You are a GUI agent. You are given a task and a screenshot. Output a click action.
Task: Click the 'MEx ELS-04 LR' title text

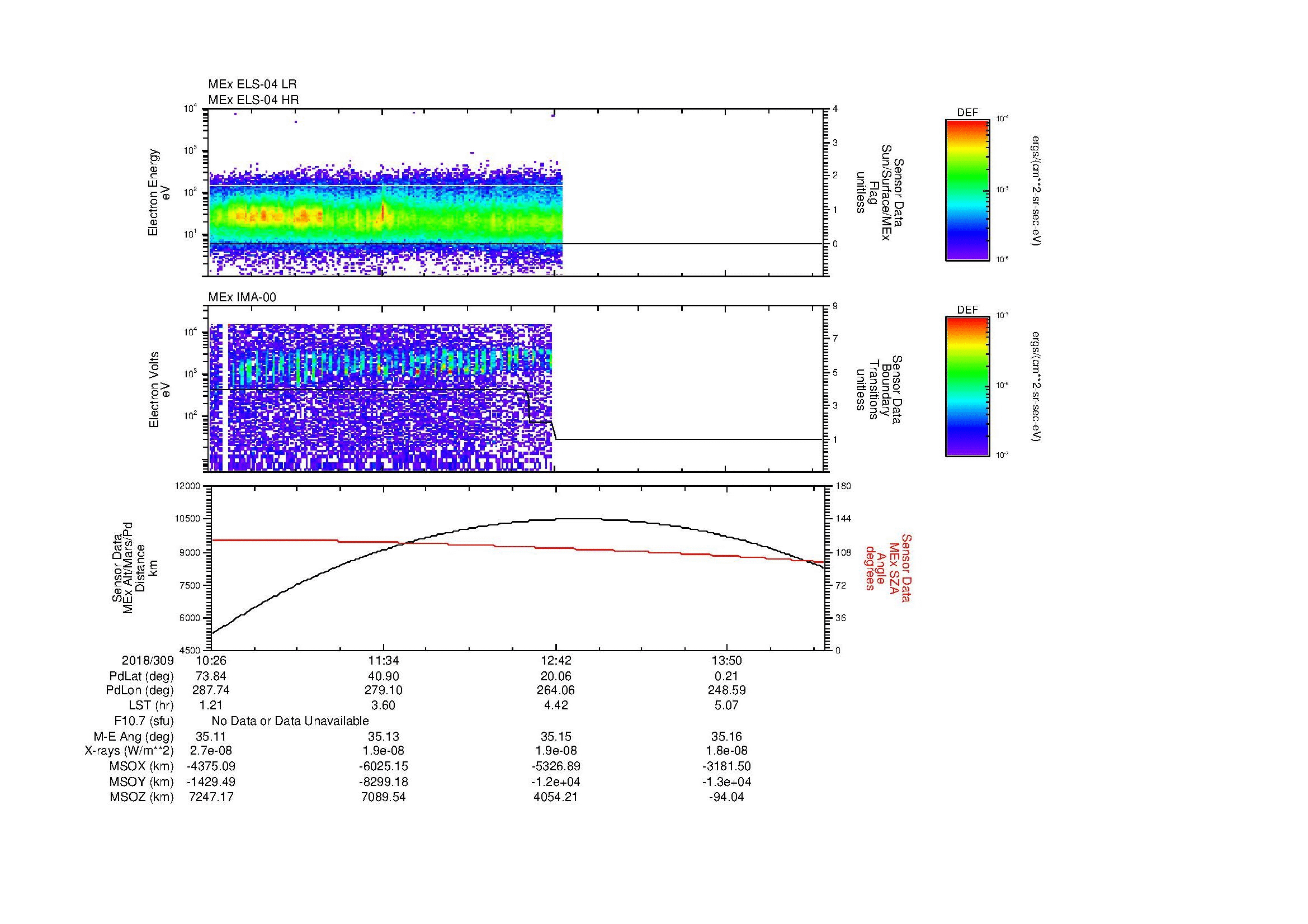(252, 84)
